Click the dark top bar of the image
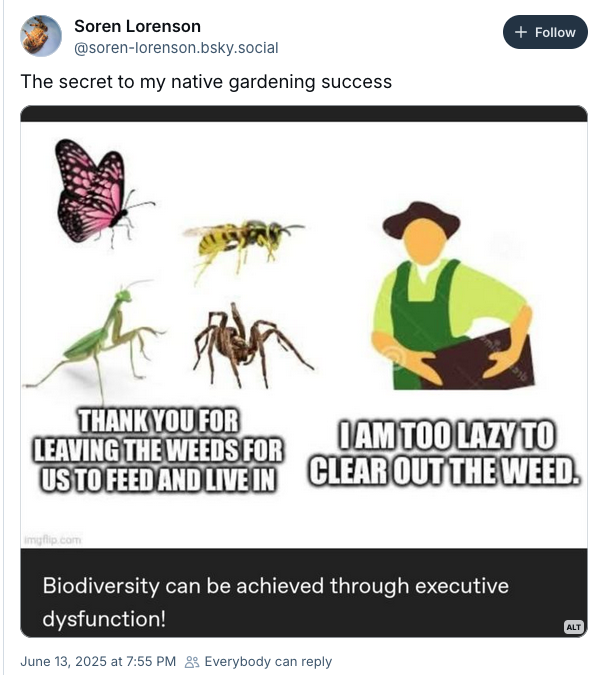The height and width of the screenshot is (675, 602). coord(303,113)
